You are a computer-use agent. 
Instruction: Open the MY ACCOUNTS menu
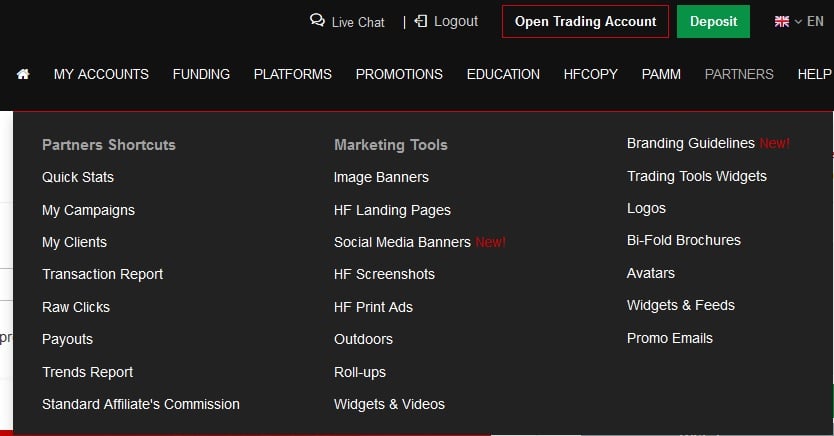(101, 74)
